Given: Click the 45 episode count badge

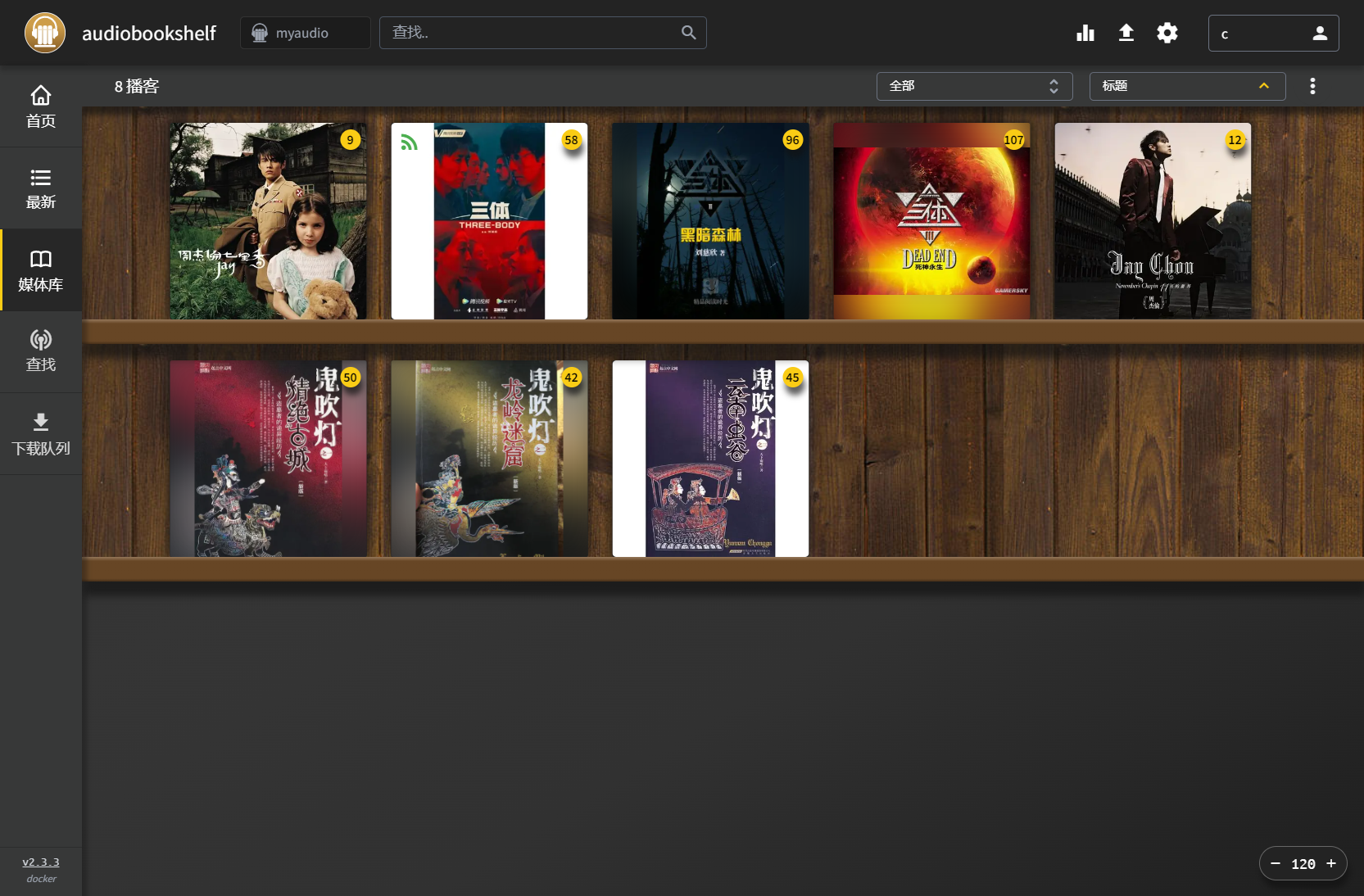Looking at the screenshot, I should pos(793,378).
